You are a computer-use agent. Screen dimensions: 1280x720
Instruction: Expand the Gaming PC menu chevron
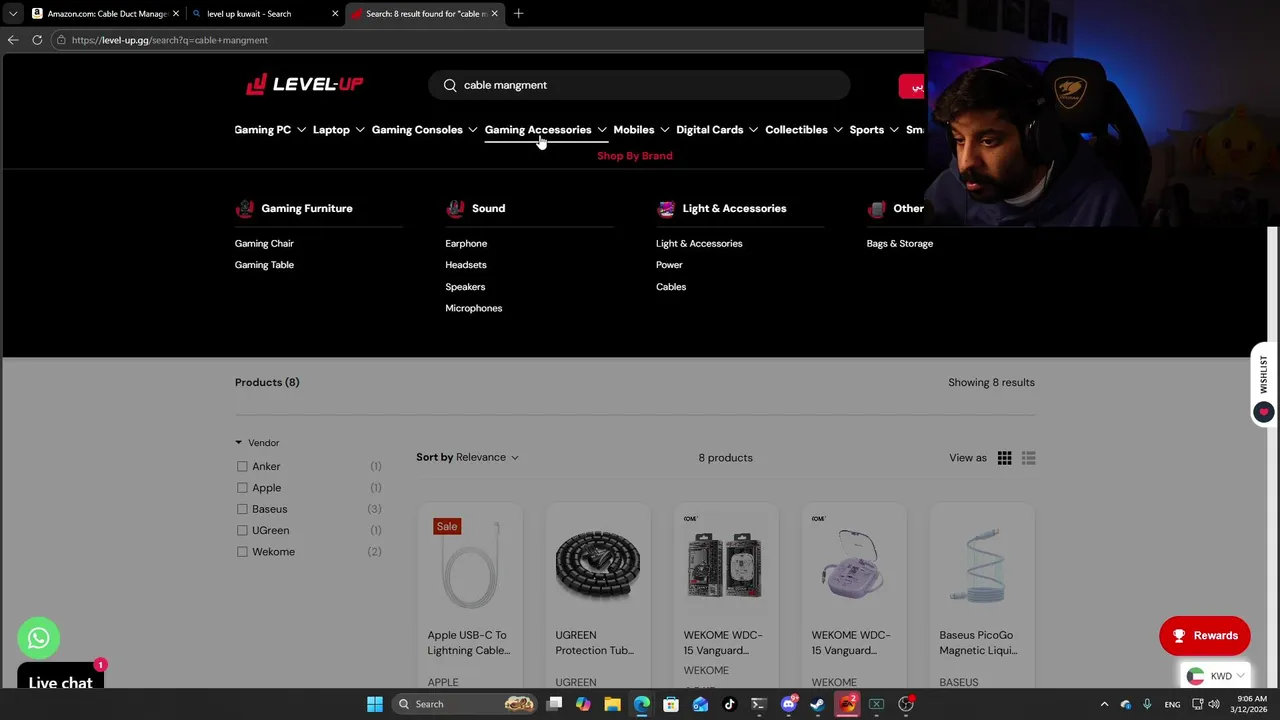[x=301, y=130]
